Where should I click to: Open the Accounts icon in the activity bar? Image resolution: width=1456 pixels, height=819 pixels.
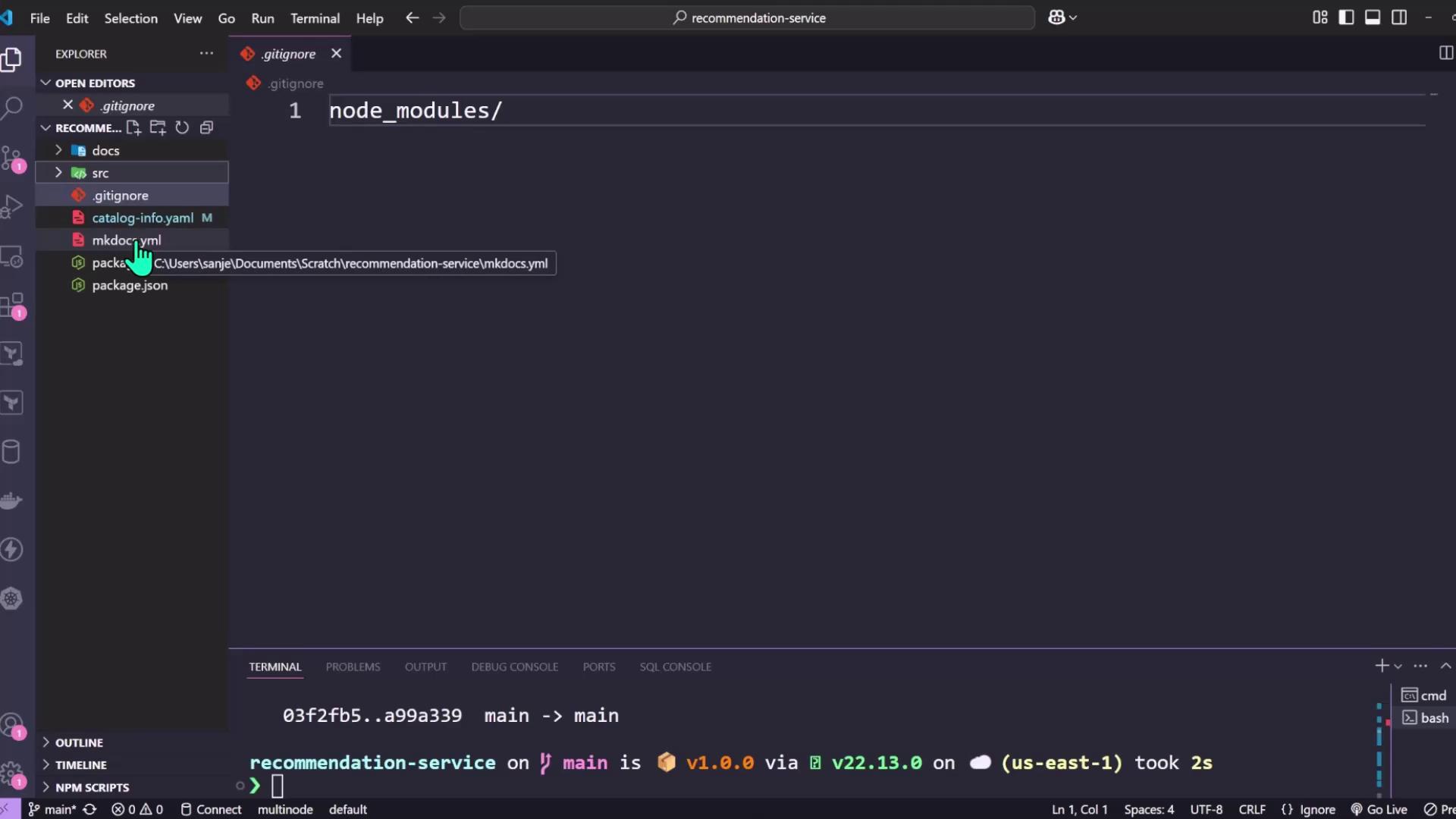(13, 726)
